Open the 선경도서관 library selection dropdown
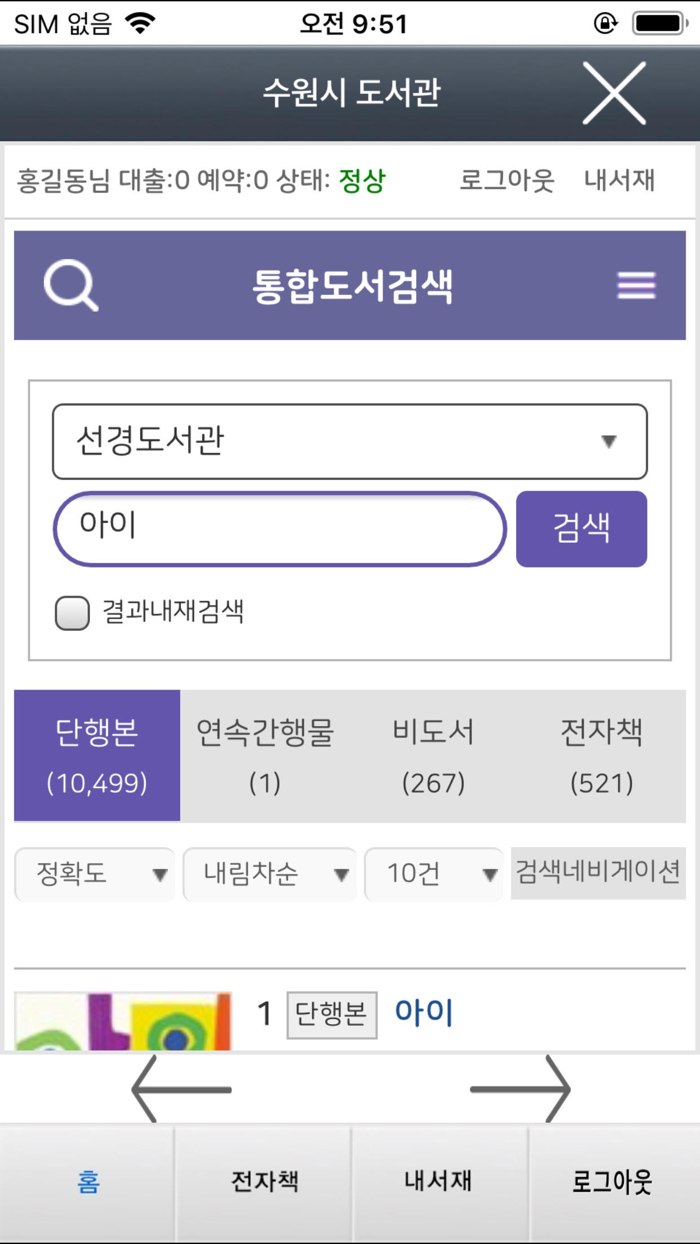Screen dimensions: 700x1244 point(349,442)
